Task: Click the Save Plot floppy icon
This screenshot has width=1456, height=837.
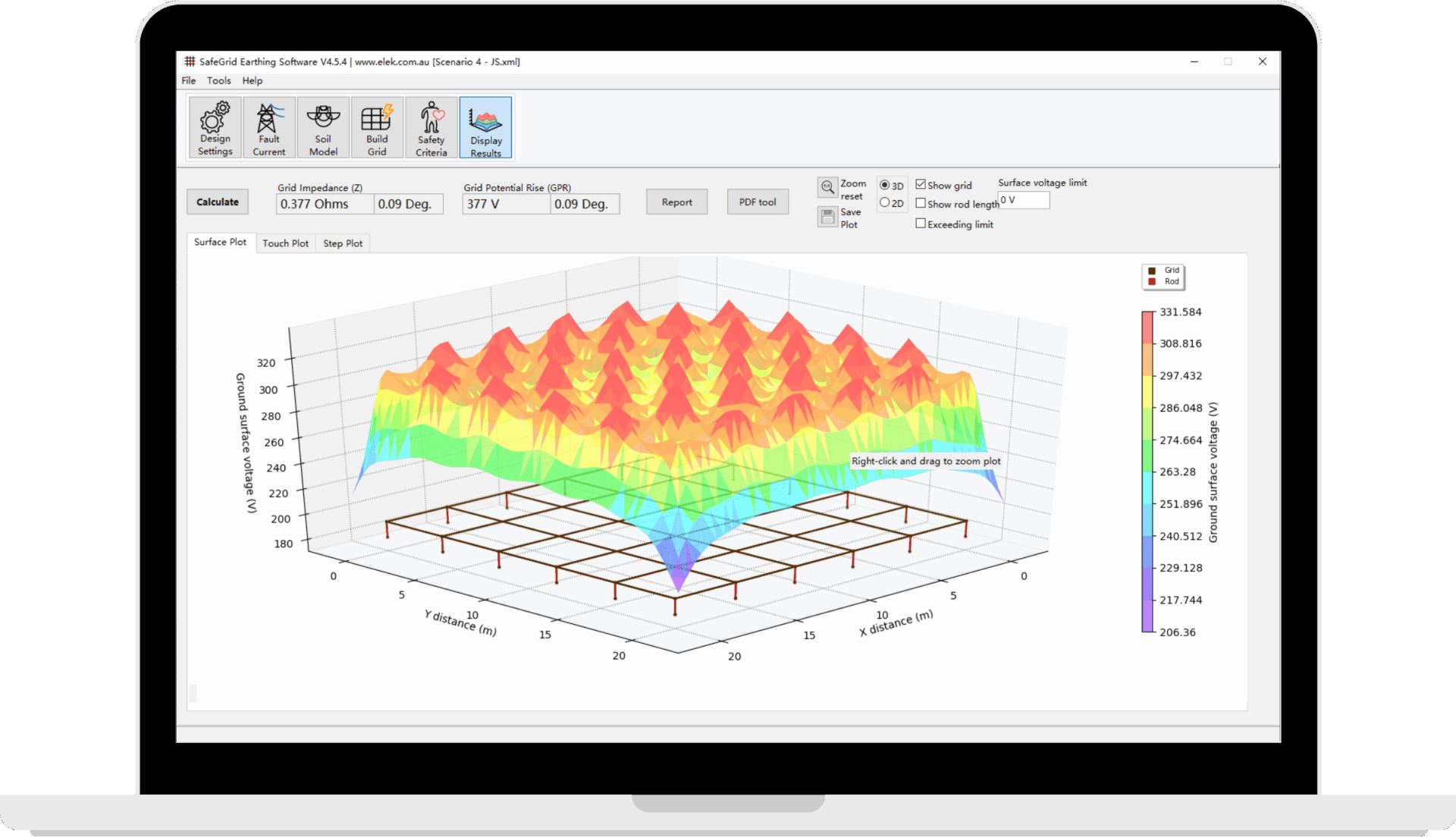Action: click(x=827, y=217)
